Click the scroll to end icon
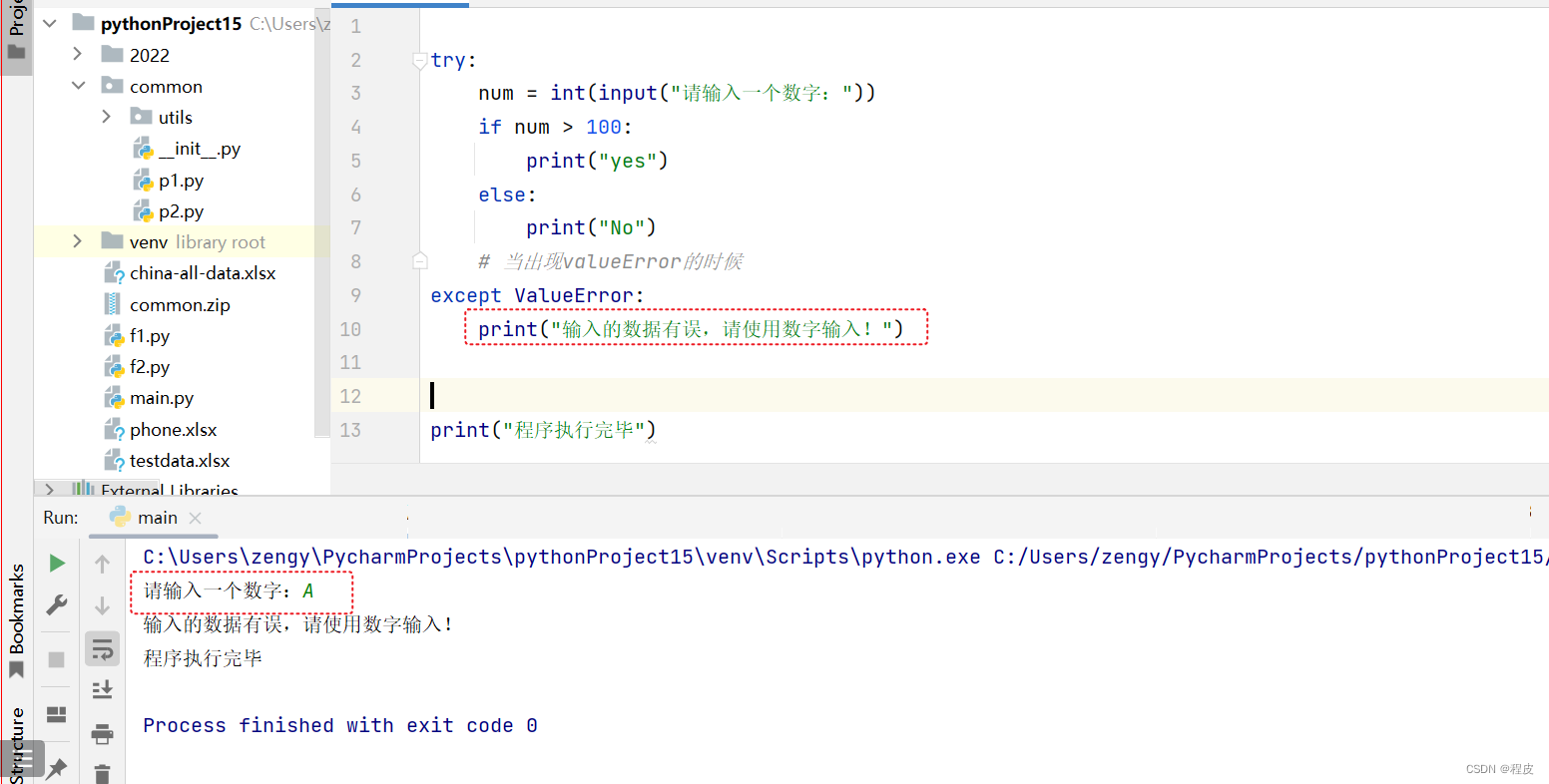Image resolution: width=1549 pixels, height=784 pixels. tap(102, 689)
